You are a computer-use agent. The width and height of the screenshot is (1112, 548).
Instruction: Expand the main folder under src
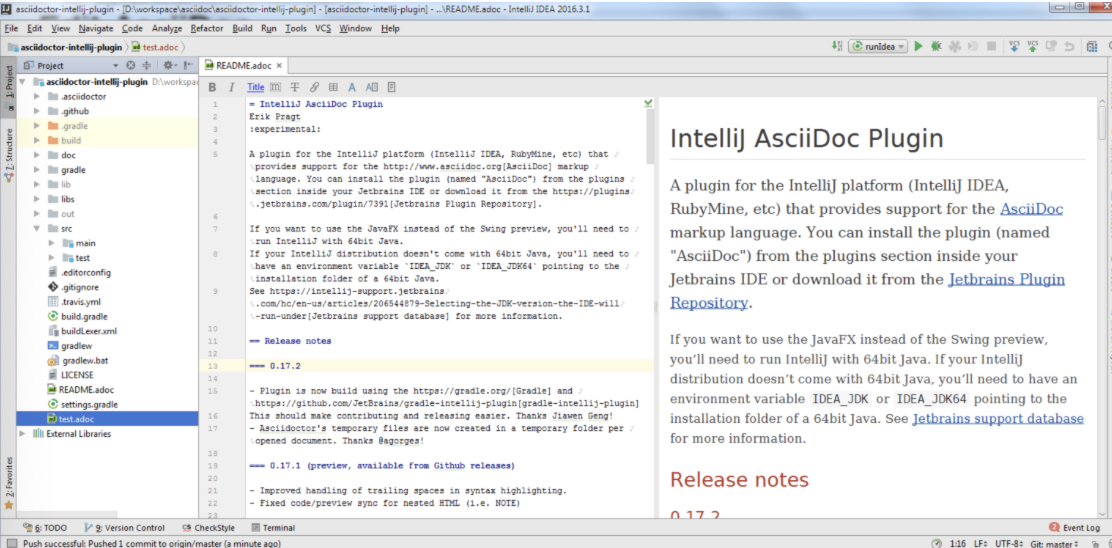(x=51, y=243)
